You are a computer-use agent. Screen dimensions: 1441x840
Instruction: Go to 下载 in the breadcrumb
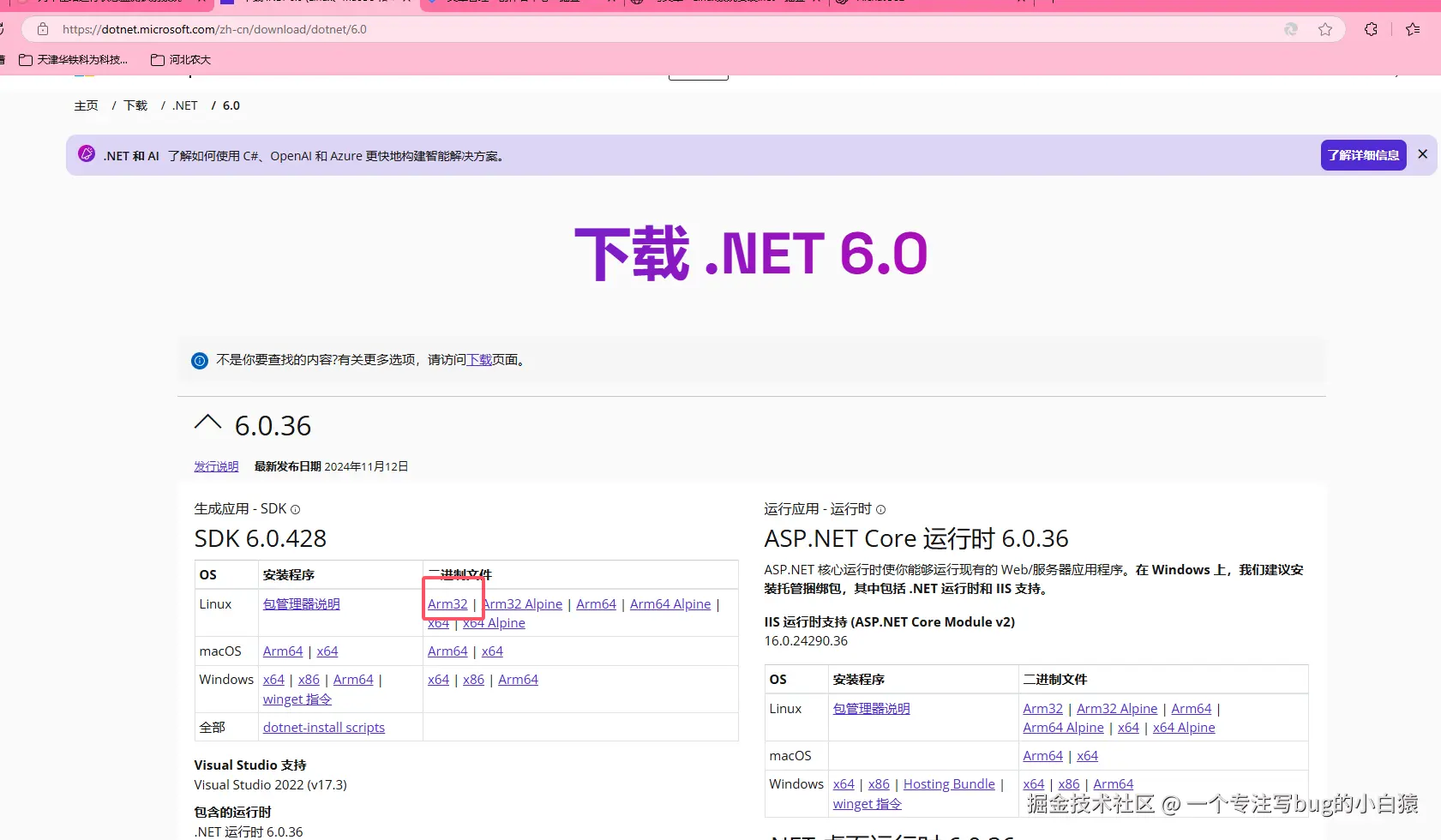pyautogui.click(x=135, y=105)
